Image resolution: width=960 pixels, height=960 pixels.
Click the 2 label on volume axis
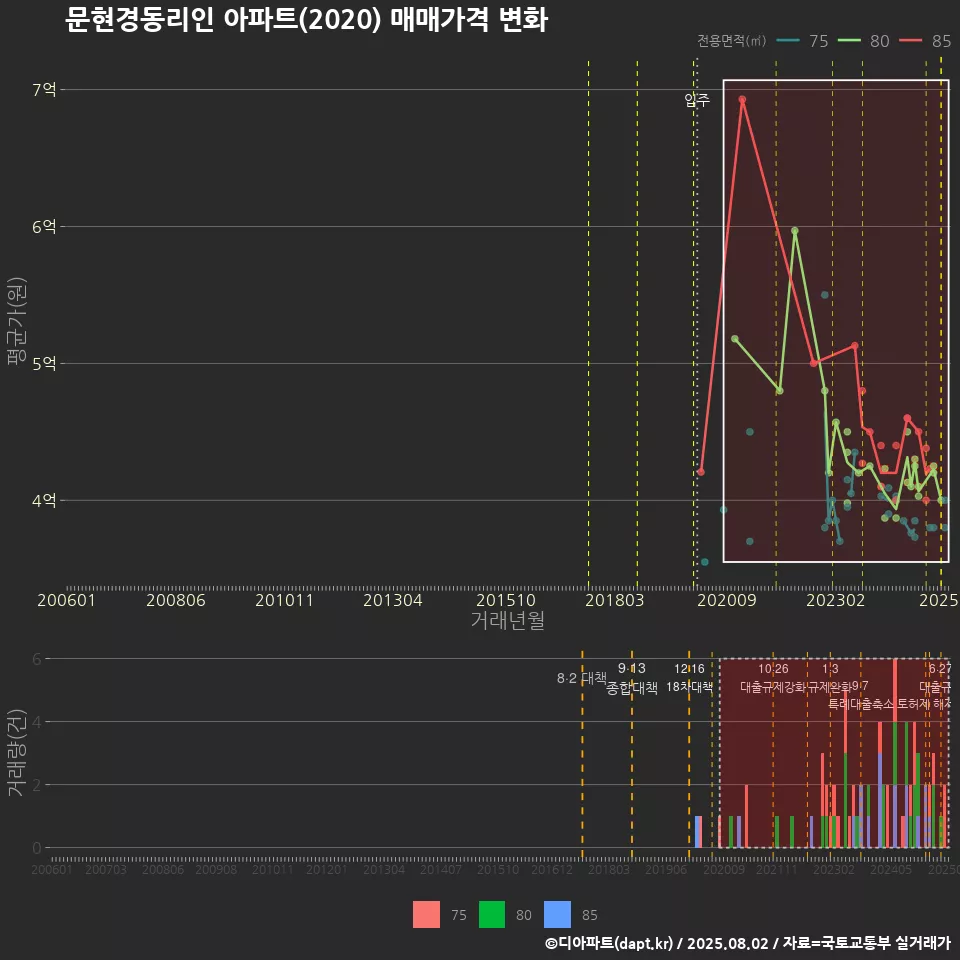pos(37,785)
